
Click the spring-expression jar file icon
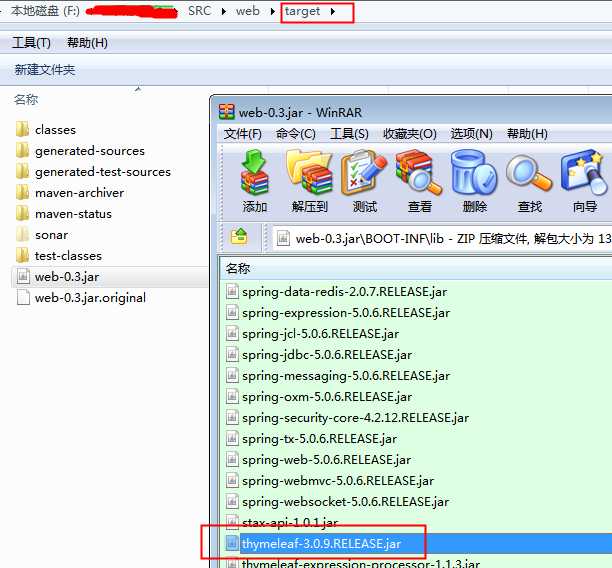coord(232,312)
